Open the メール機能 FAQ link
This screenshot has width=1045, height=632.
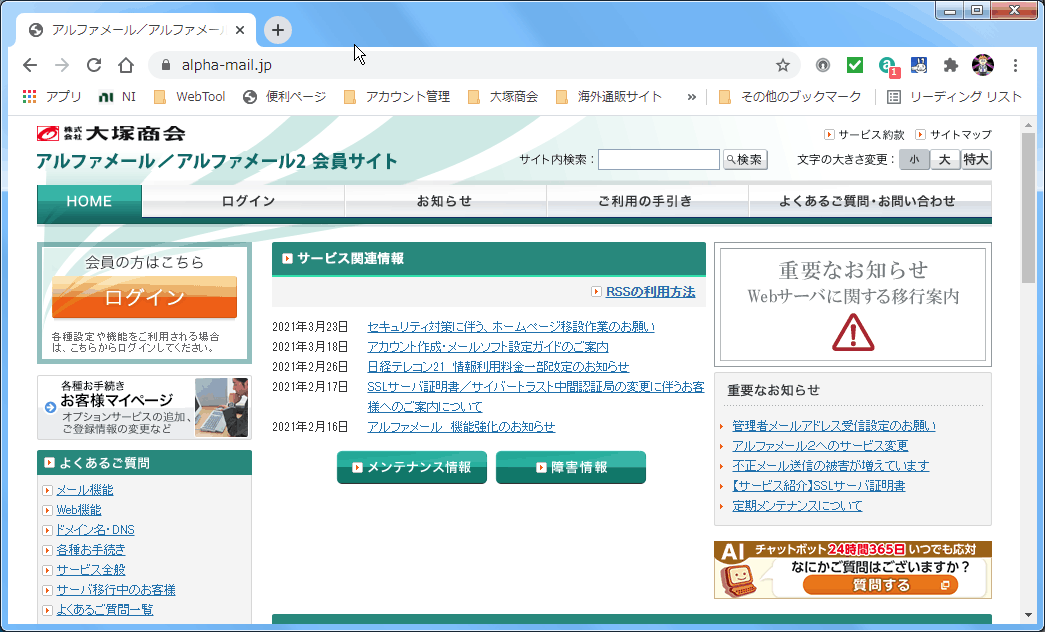[85, 490]
